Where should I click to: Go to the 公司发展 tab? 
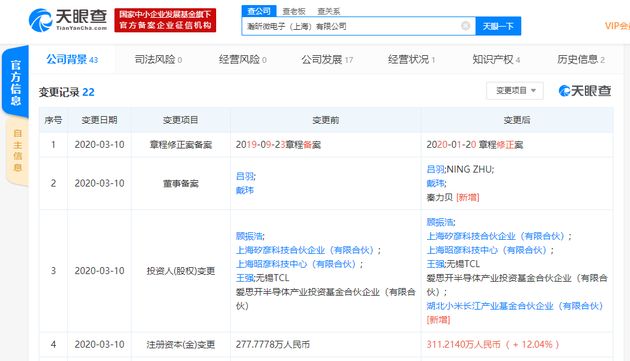(327, 59)
